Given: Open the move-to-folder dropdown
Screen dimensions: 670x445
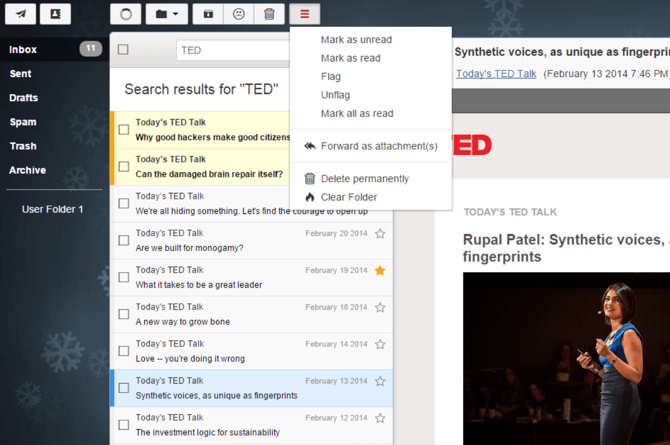Looking at the screenshot, I should [x=167, y=14].
